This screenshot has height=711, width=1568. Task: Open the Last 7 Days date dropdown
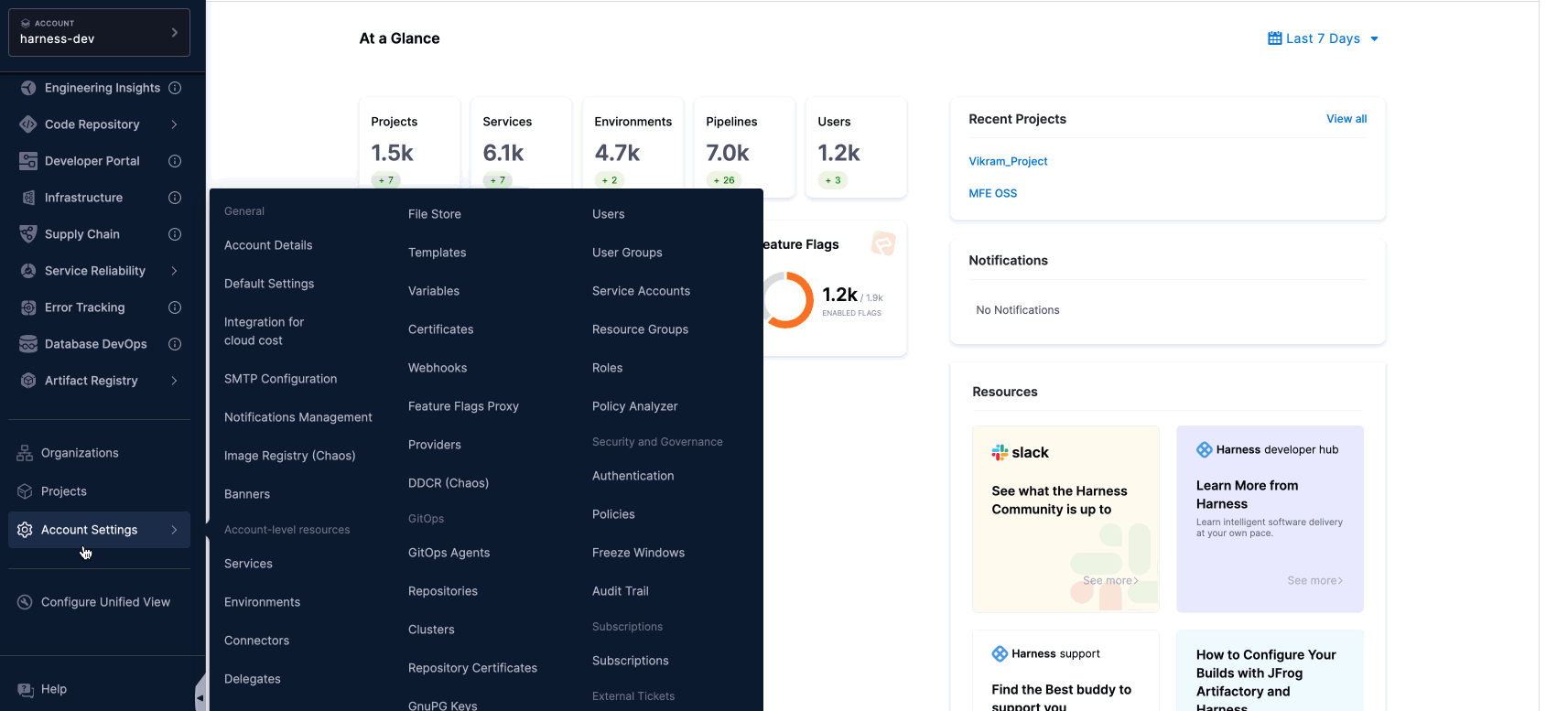[1323, 38]
